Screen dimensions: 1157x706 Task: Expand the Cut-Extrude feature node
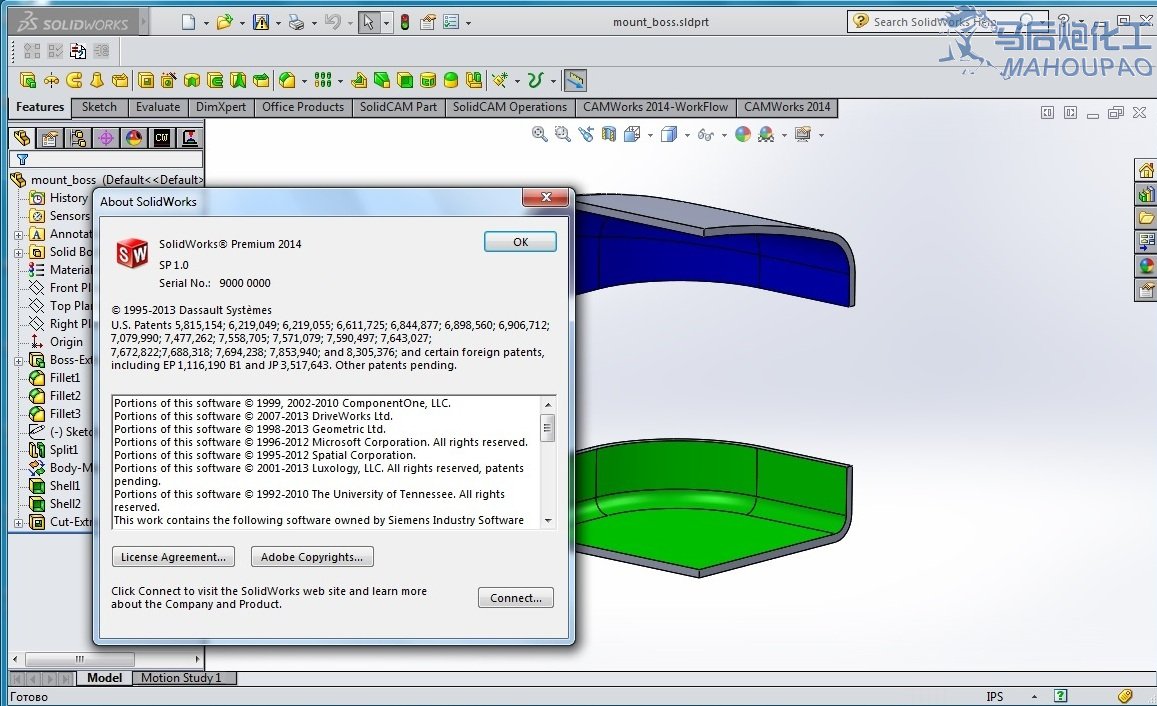[x=18, y=523]
